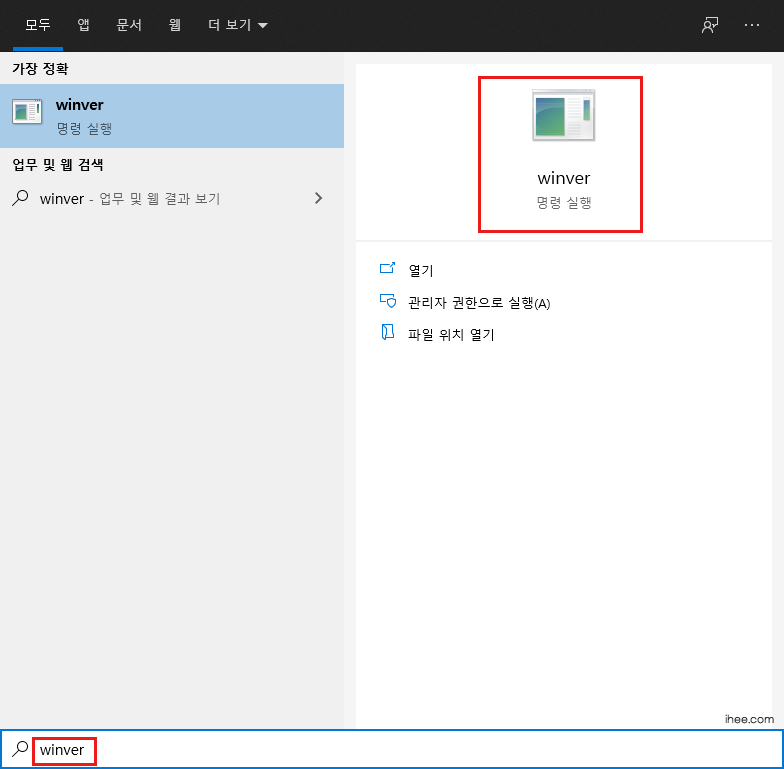Click the 가장 정확 section header
The image size is (784, 769).
[x=40, y=68]
